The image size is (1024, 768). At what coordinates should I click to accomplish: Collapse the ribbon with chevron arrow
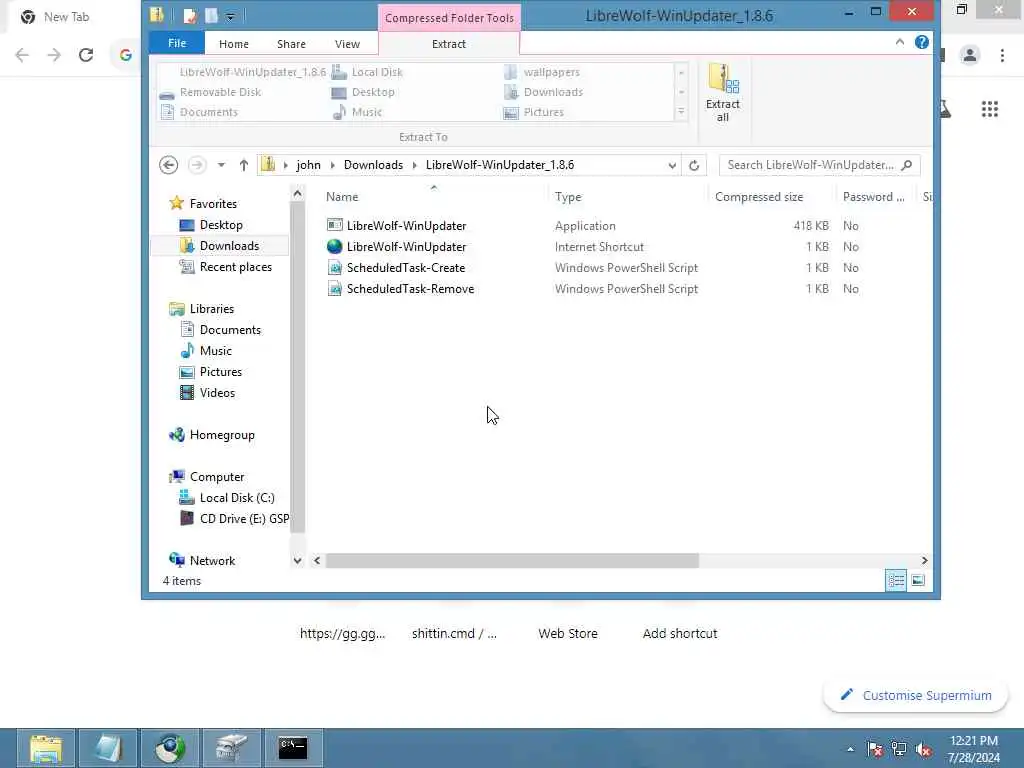point(899,42)
